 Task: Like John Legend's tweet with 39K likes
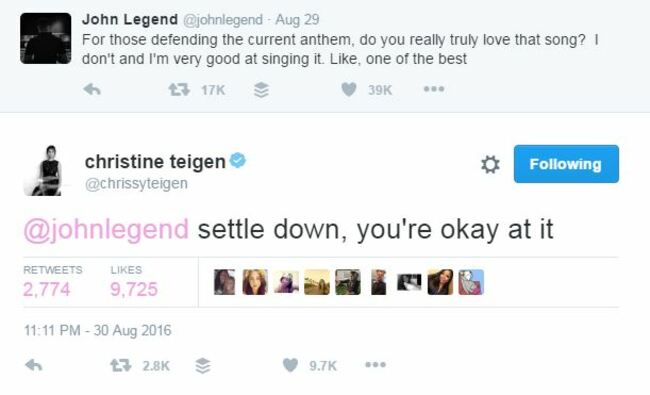click(x=349, y=90)
